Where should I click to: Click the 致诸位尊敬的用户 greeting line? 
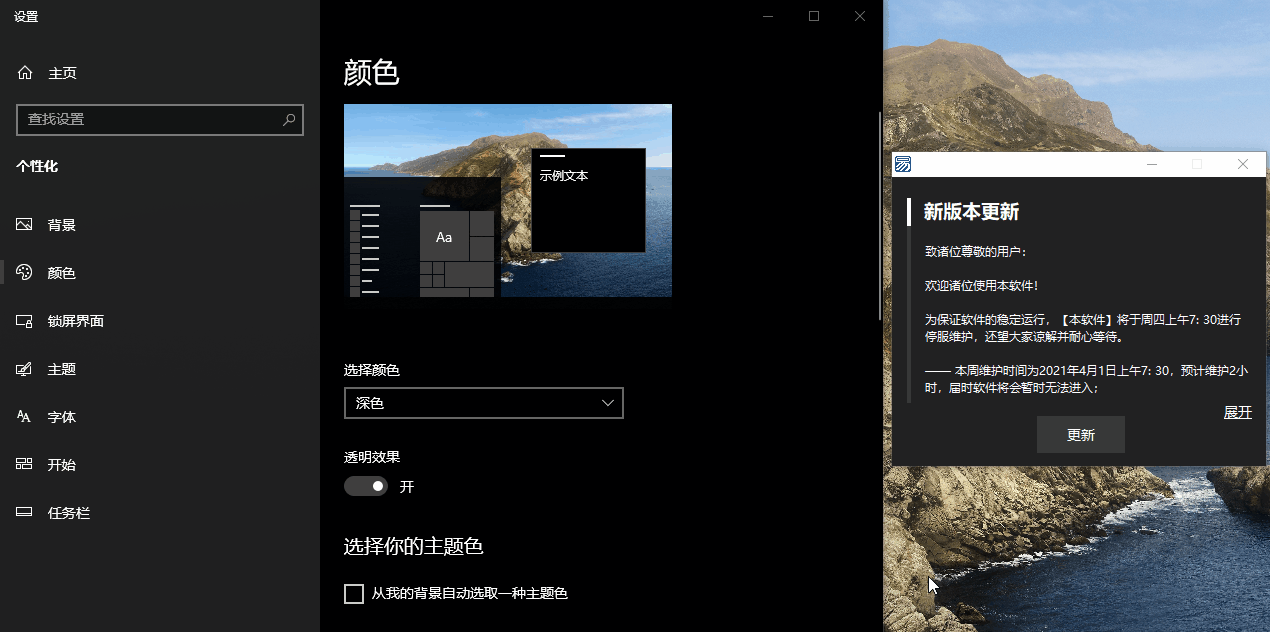tap(975, 252)
